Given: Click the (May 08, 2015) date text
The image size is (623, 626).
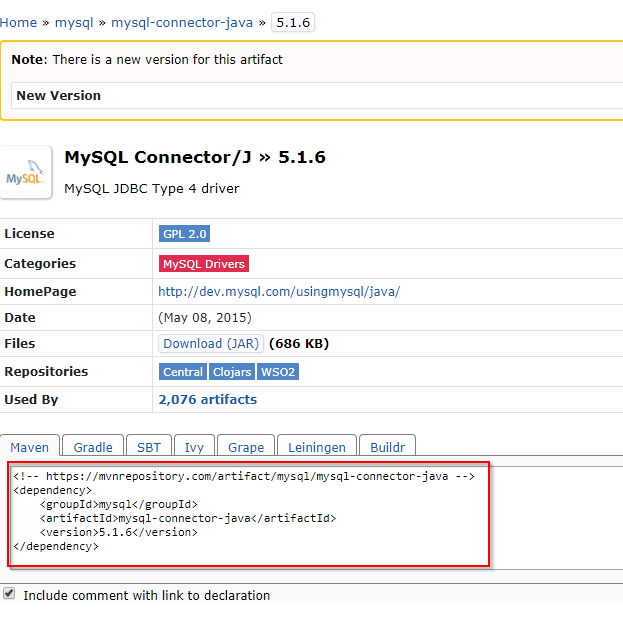Looking at the screenshot, I should [x=205, y=317].
